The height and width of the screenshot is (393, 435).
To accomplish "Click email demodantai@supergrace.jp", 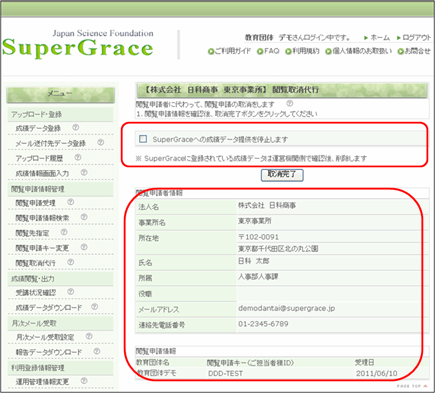I will pyautogui.click(x=287, y=308).
